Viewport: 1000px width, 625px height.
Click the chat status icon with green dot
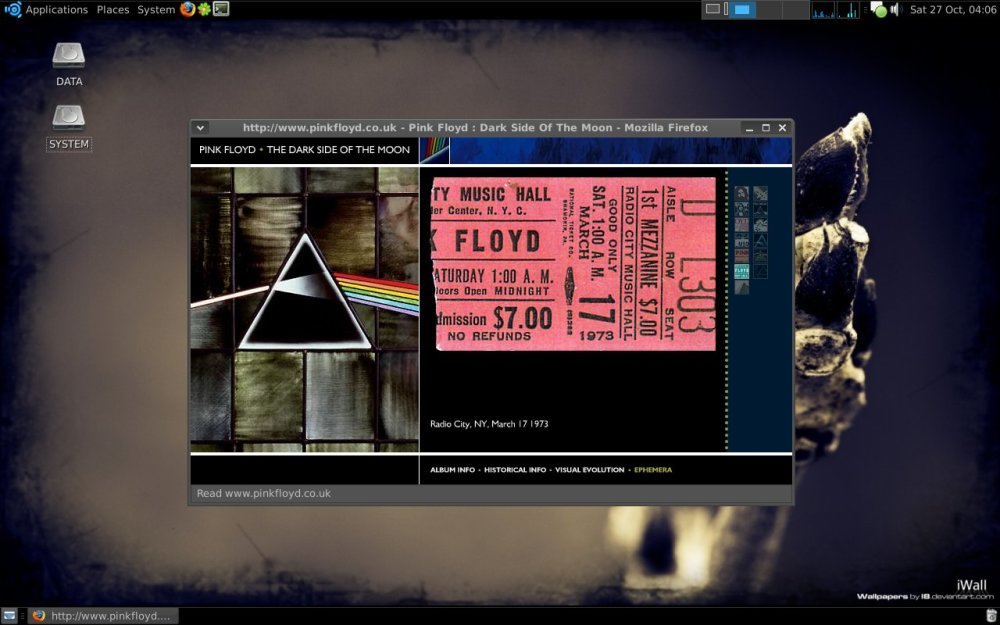(x=878, y=10)
